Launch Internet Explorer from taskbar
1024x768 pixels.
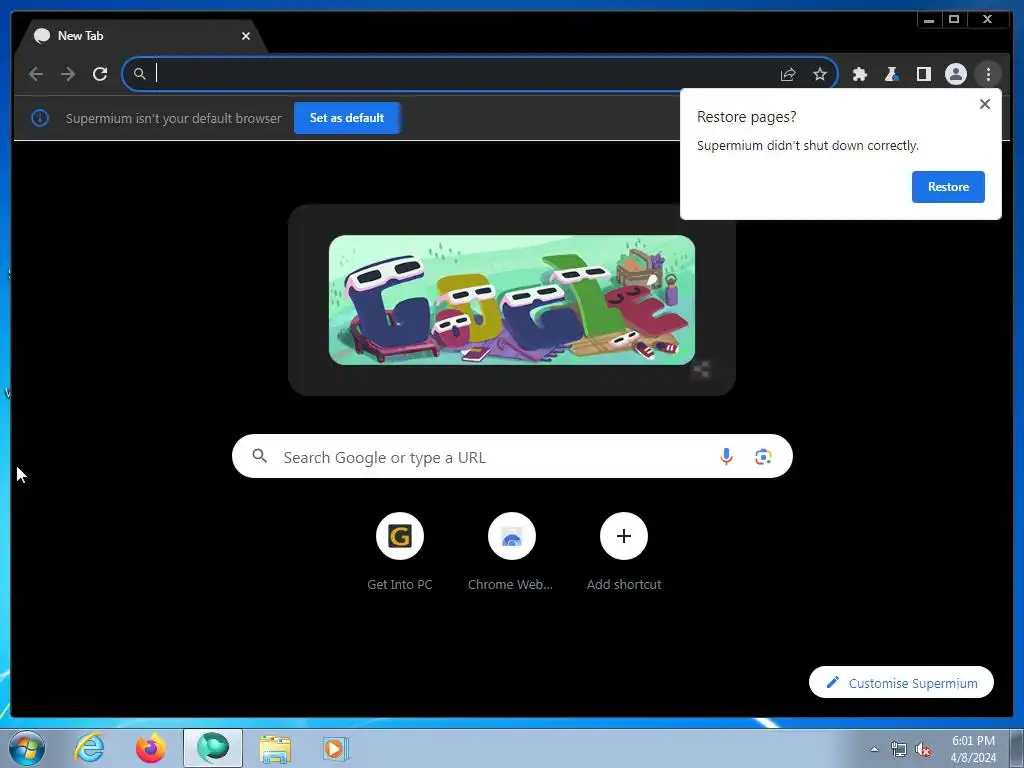point(89,748)
